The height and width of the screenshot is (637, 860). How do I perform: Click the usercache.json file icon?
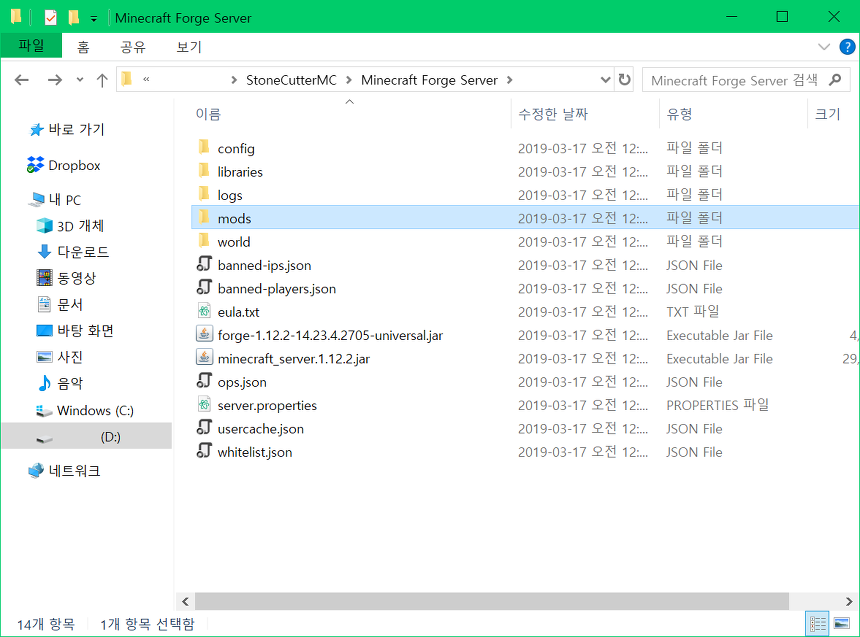(x=204, y=428)
